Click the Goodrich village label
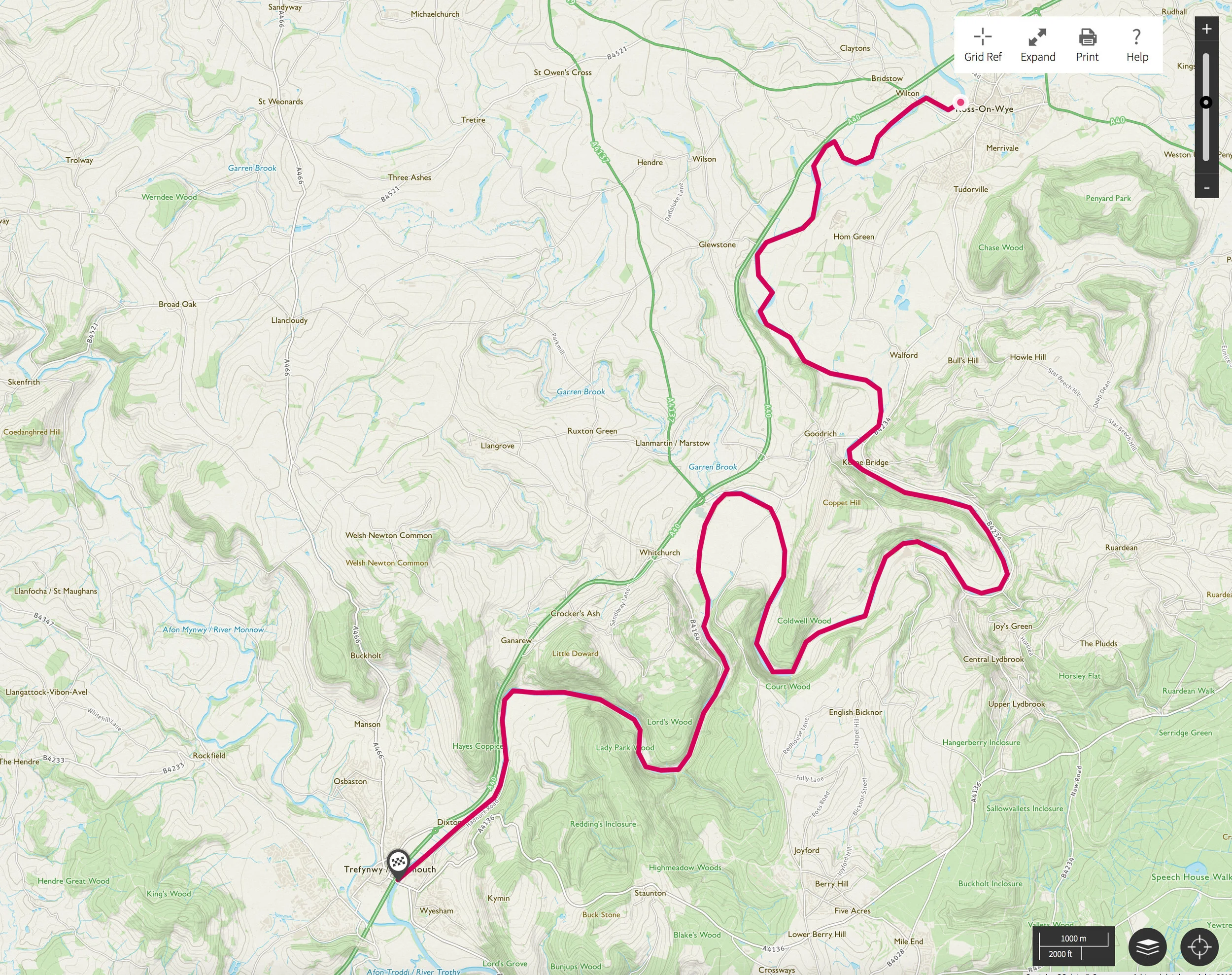The height and width of the screenshot is (975, 1232). click(x=820, y=433)
